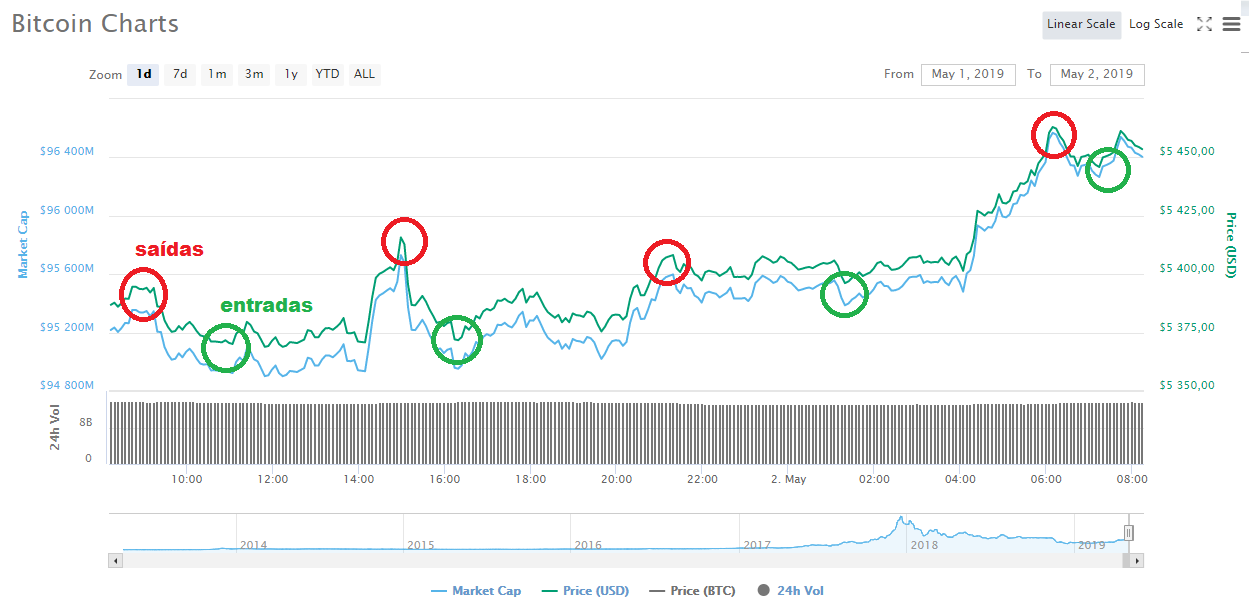
Task: Click the 8B volume axis label
Action: (x=86, y=423)
